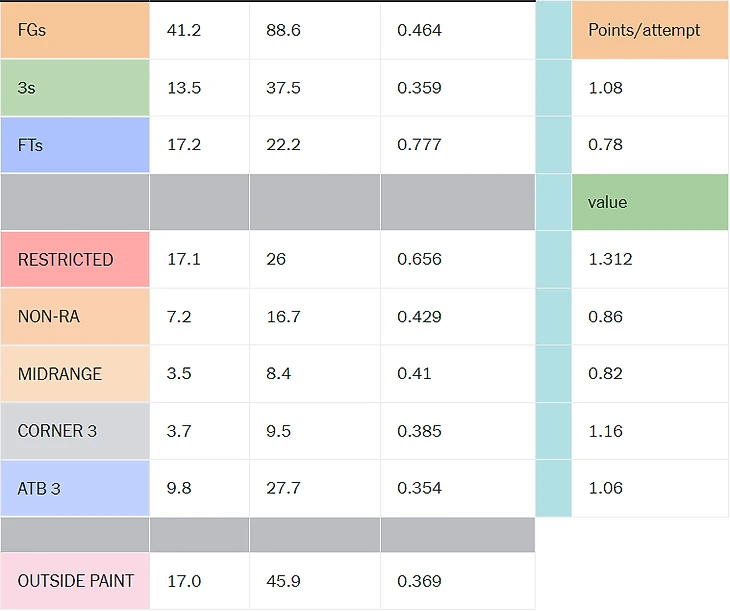Select the 0.464 percentage cell
730x611 pixels.
pyautogui.click(x=457, y=30)
